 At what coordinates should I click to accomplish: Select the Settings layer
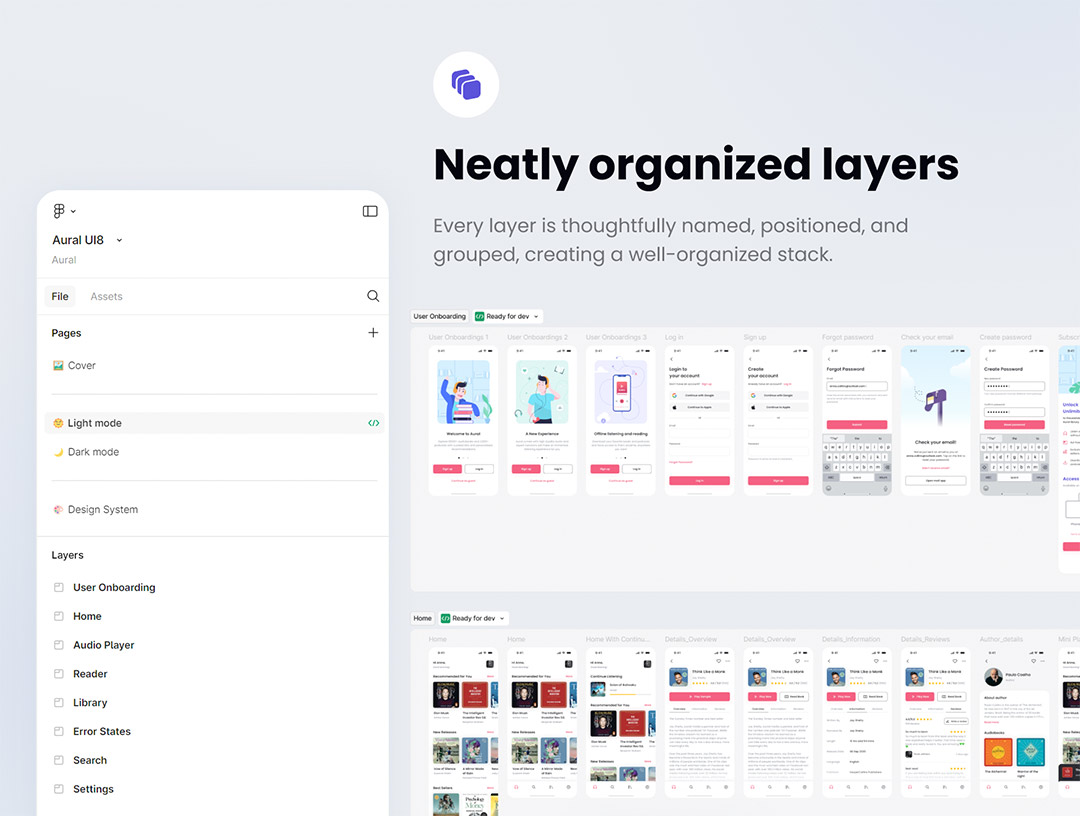(93, 789)
